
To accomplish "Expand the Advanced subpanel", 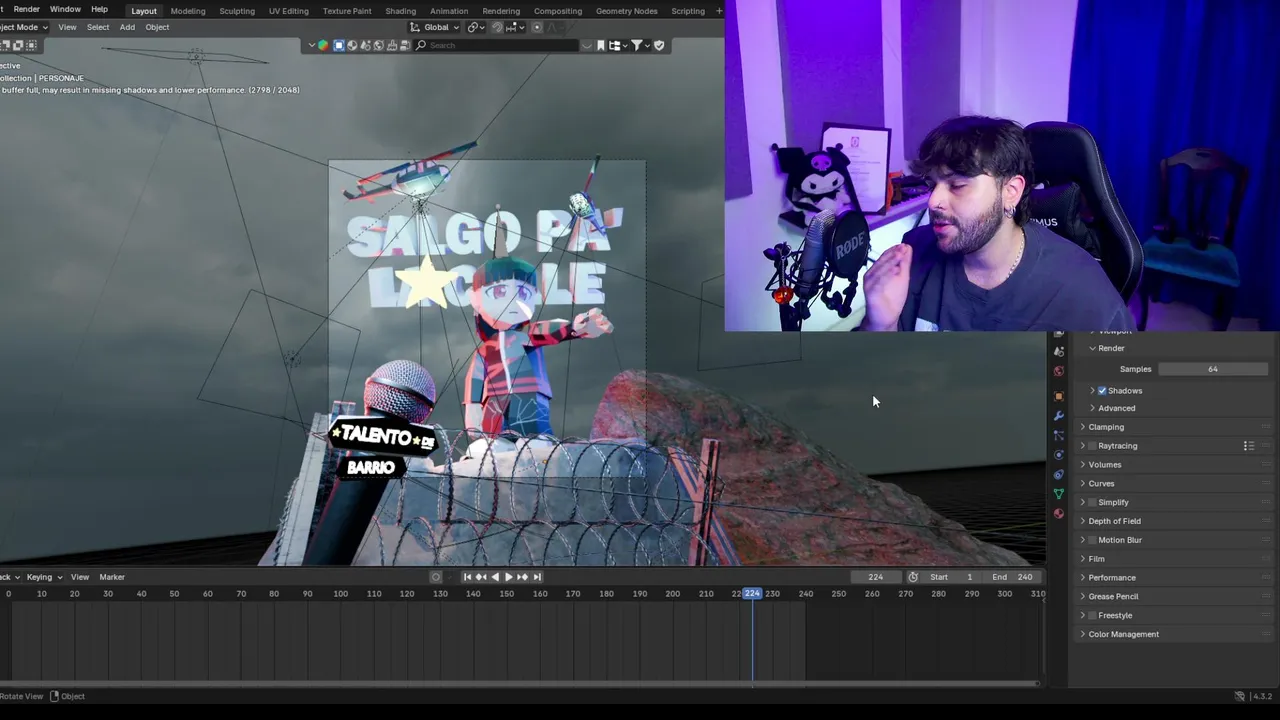I will 1116,408.
